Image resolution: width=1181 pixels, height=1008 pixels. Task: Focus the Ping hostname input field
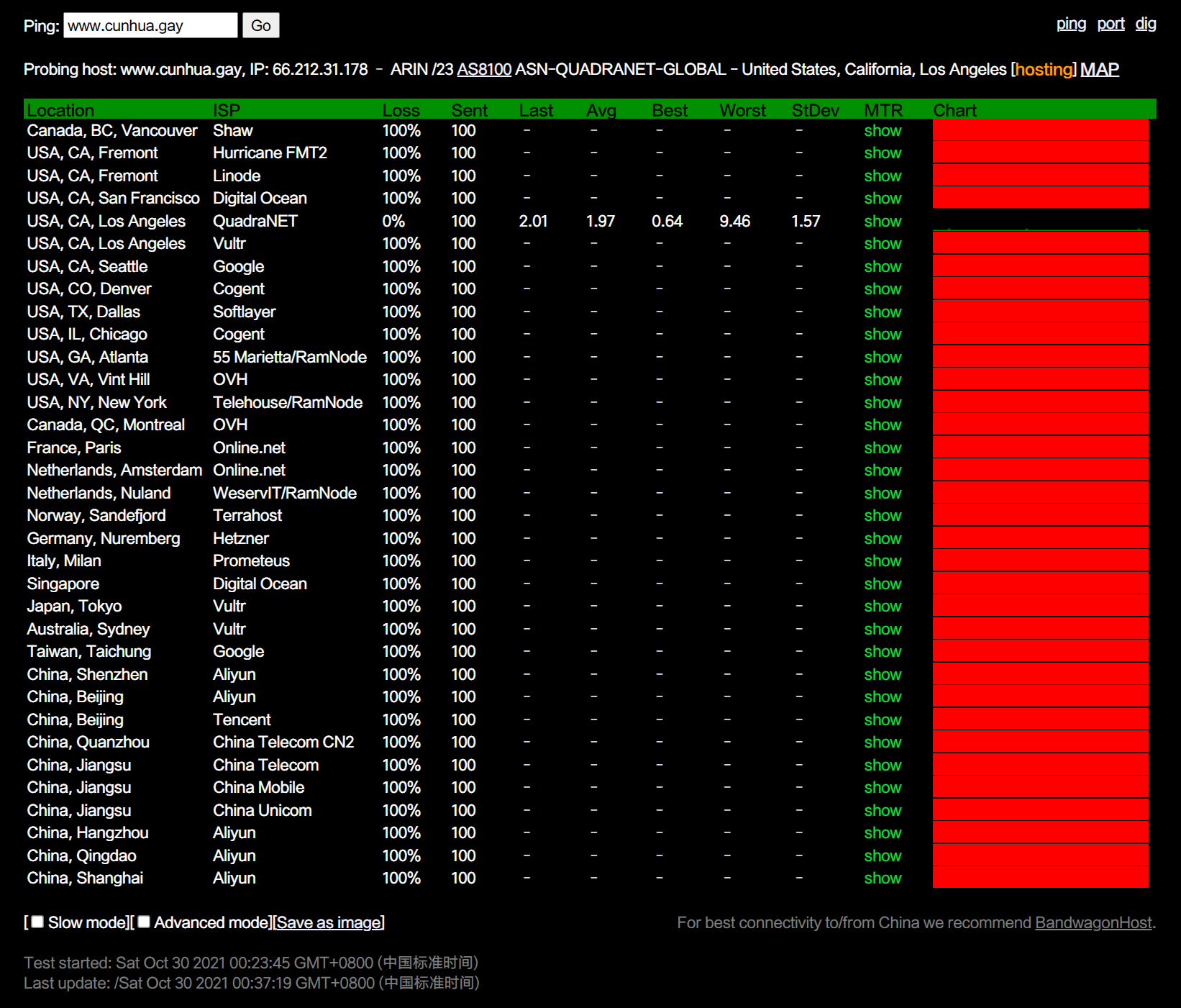pyautogui.click(x=150, y=25)
